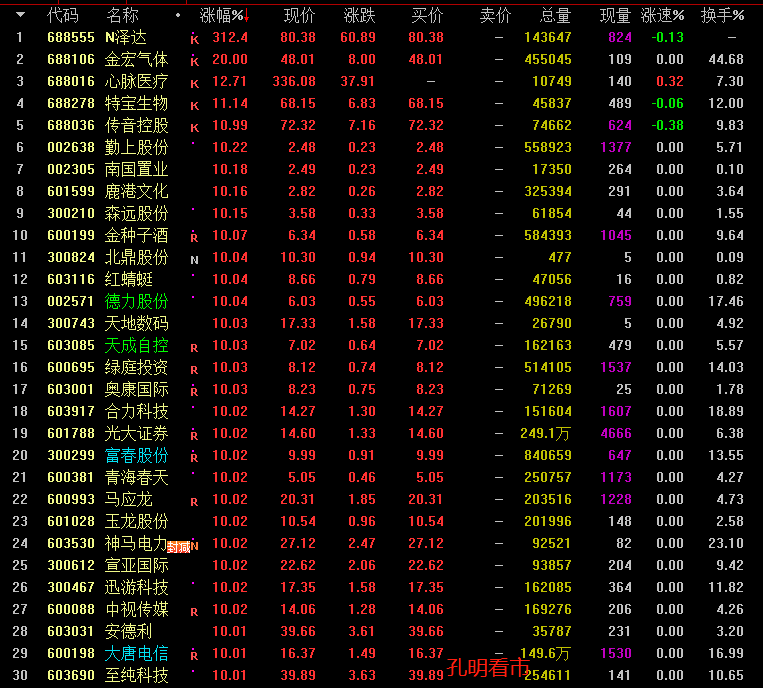Viewport: 763px width, 688px height.
Task: Click the N marker on 北鼎股份 row
Action: click(x=194, y=260)
